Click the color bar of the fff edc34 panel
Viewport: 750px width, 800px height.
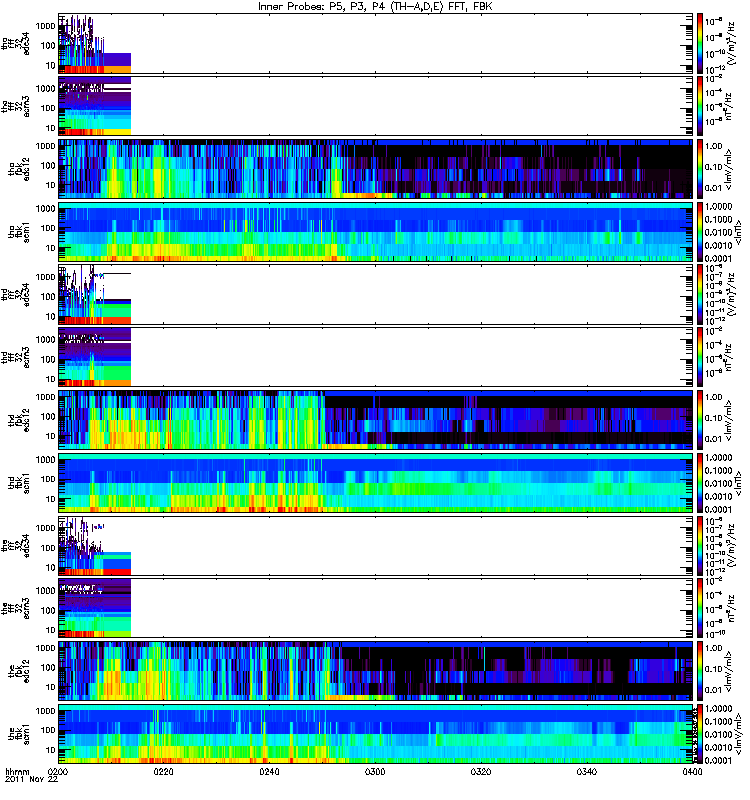tap(700, 546)
